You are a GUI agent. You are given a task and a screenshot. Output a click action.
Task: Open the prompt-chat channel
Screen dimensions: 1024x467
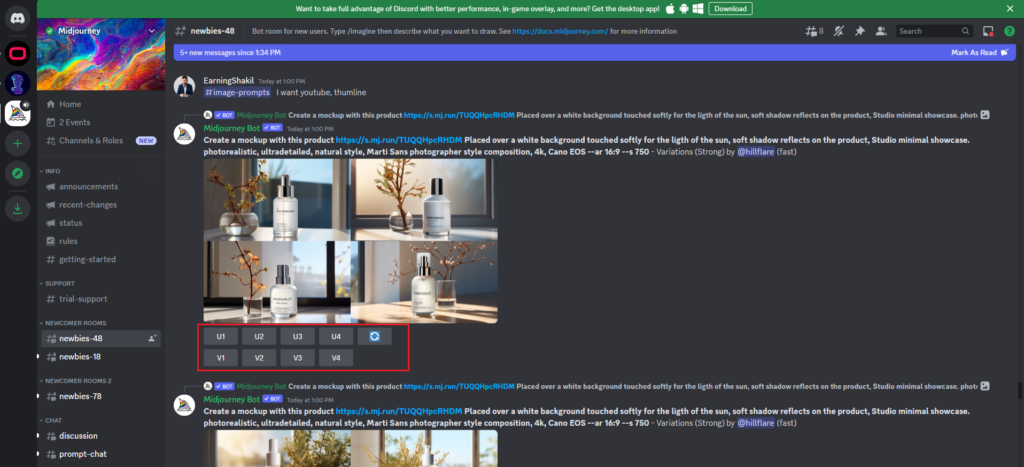coord(101,454)
